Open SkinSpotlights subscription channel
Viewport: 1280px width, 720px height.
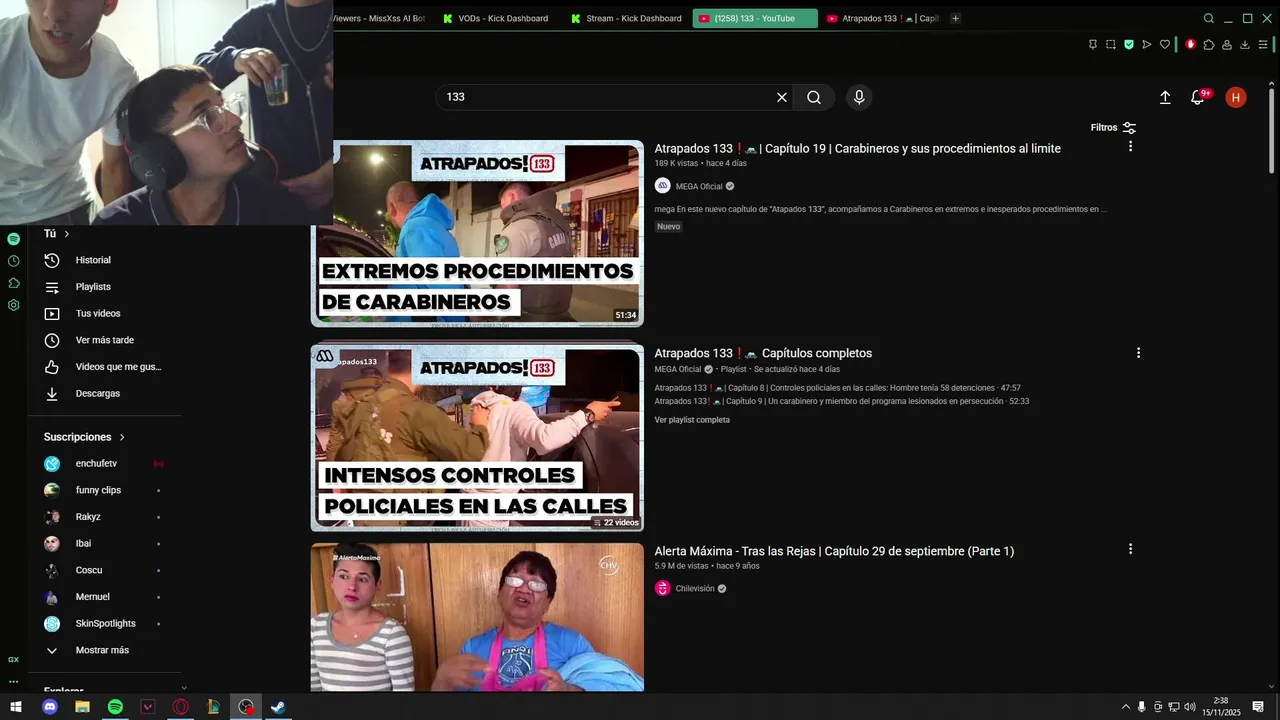[105, 624]
